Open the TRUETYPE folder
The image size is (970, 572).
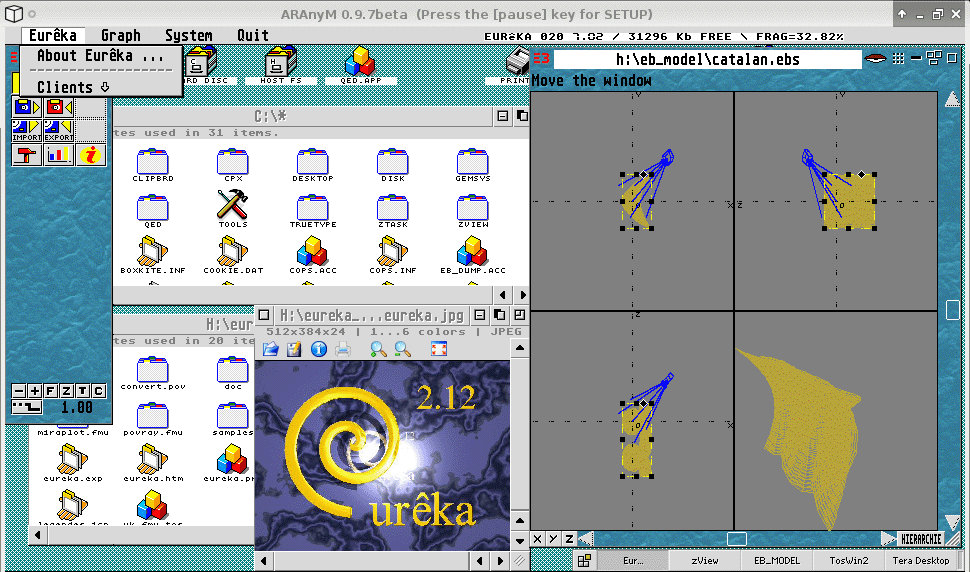click(313, 211)
